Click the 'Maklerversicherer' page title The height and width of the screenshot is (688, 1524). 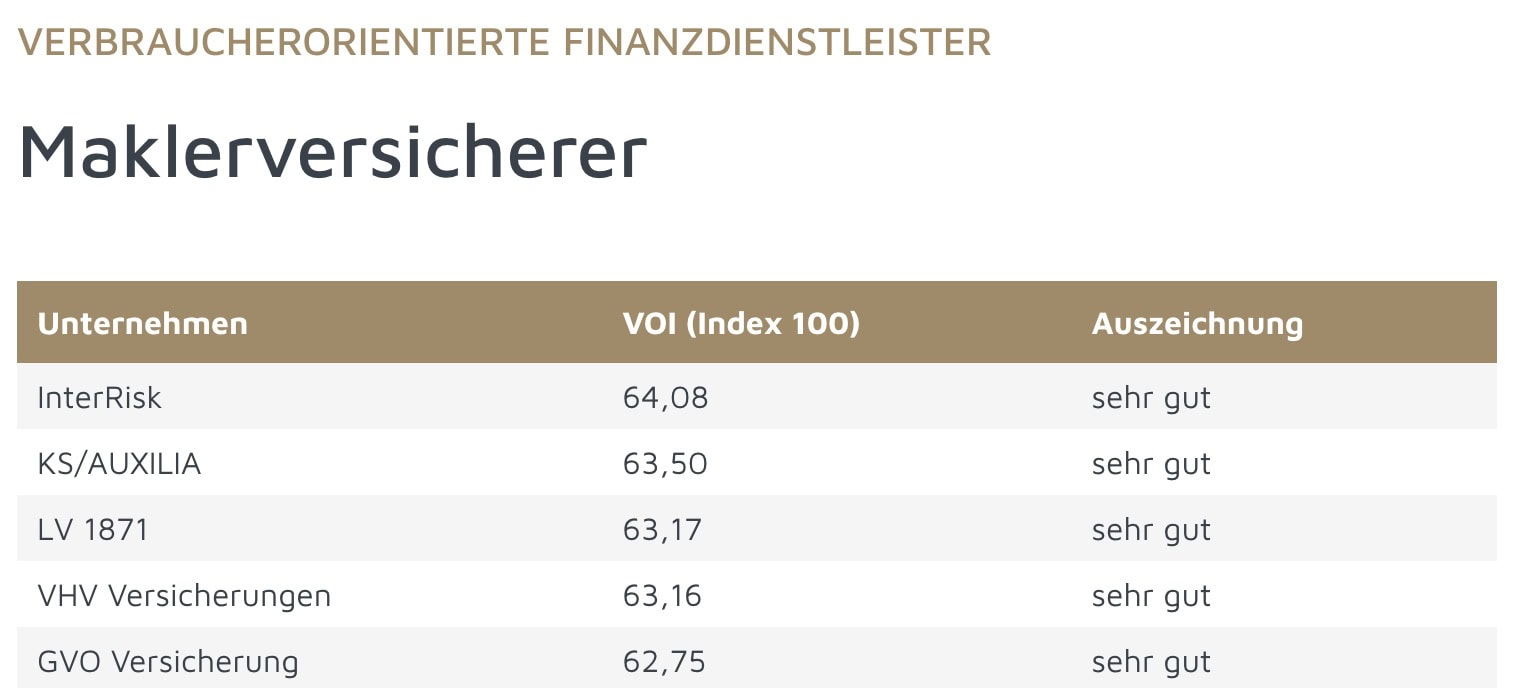click(332, 151)
